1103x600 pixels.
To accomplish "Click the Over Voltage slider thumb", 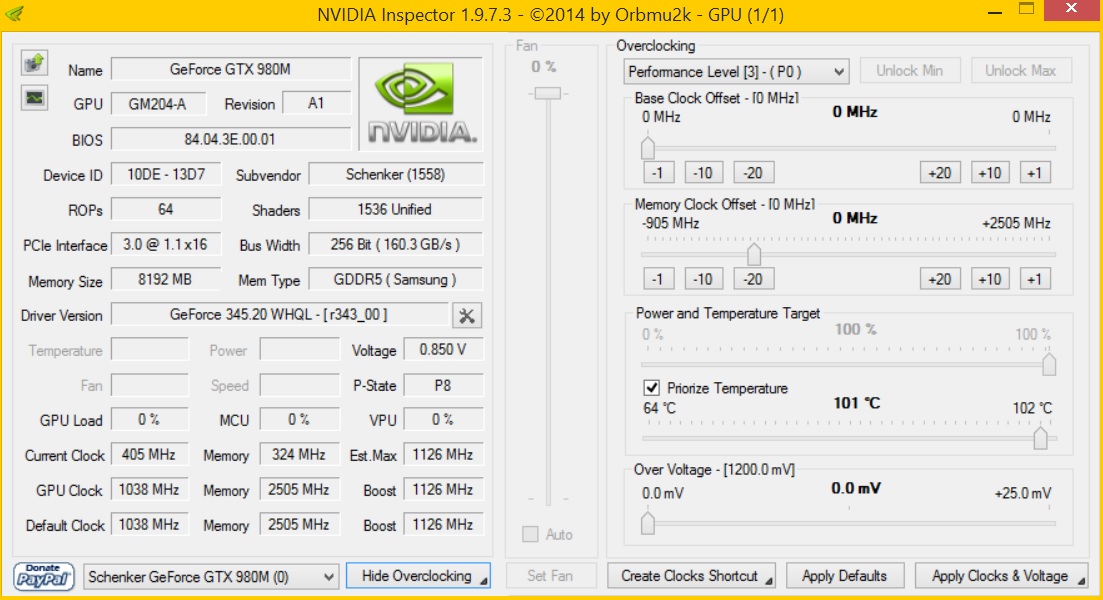I will tap(648, 523).
